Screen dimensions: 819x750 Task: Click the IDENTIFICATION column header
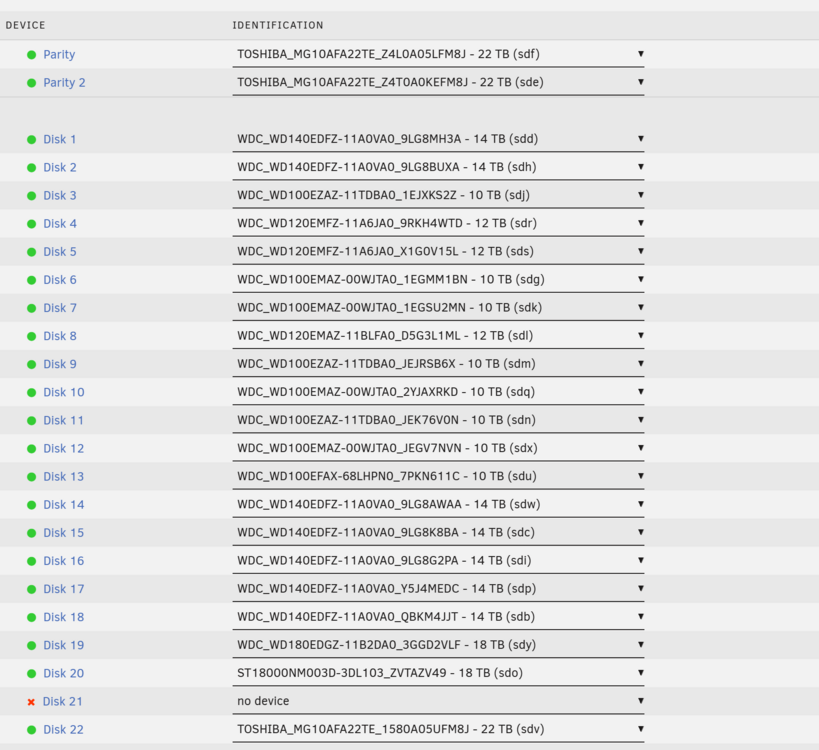coord(278,25)
